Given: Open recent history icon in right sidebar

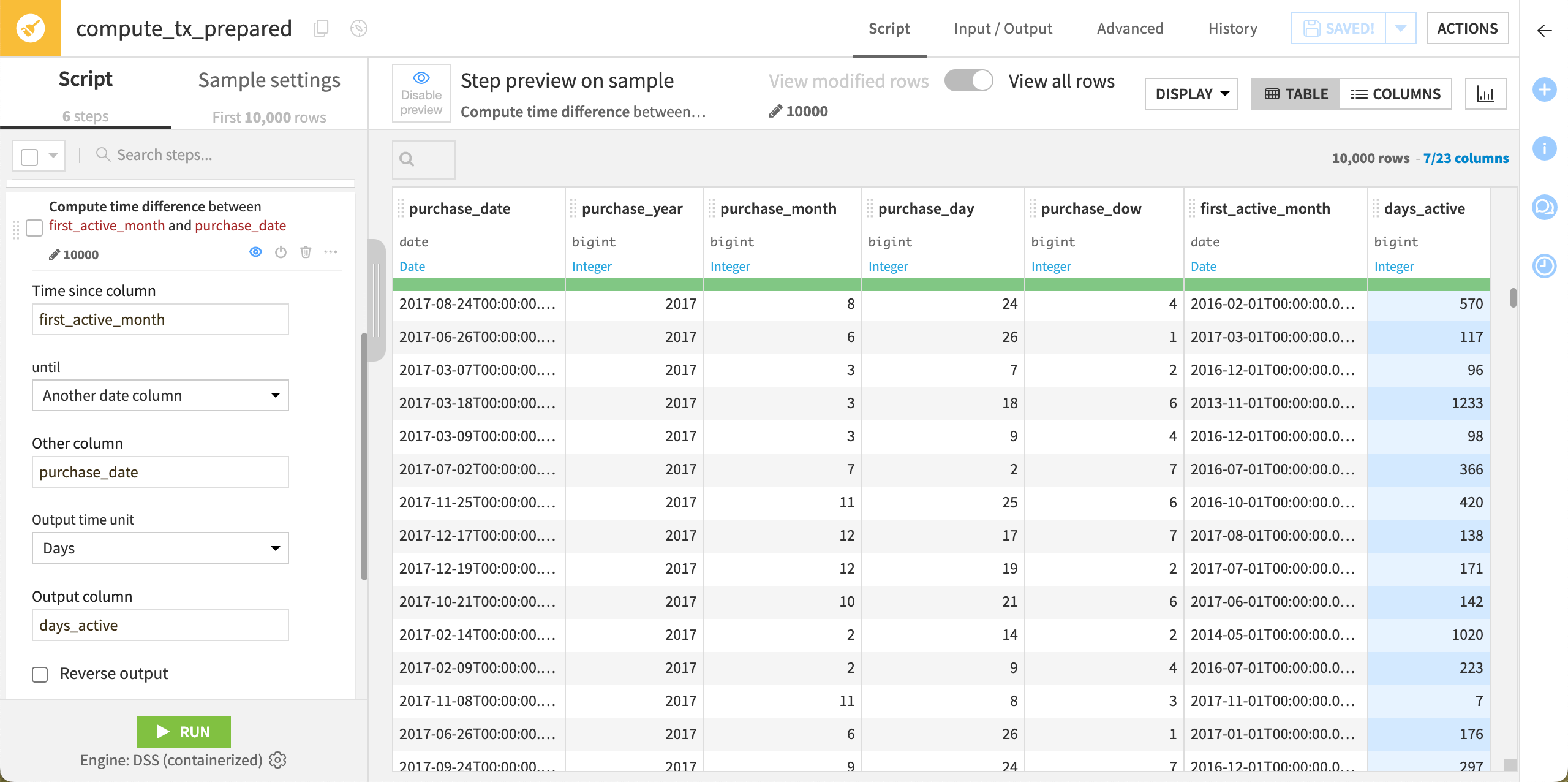Looking at the screenshot, I should click(1545, 266).
